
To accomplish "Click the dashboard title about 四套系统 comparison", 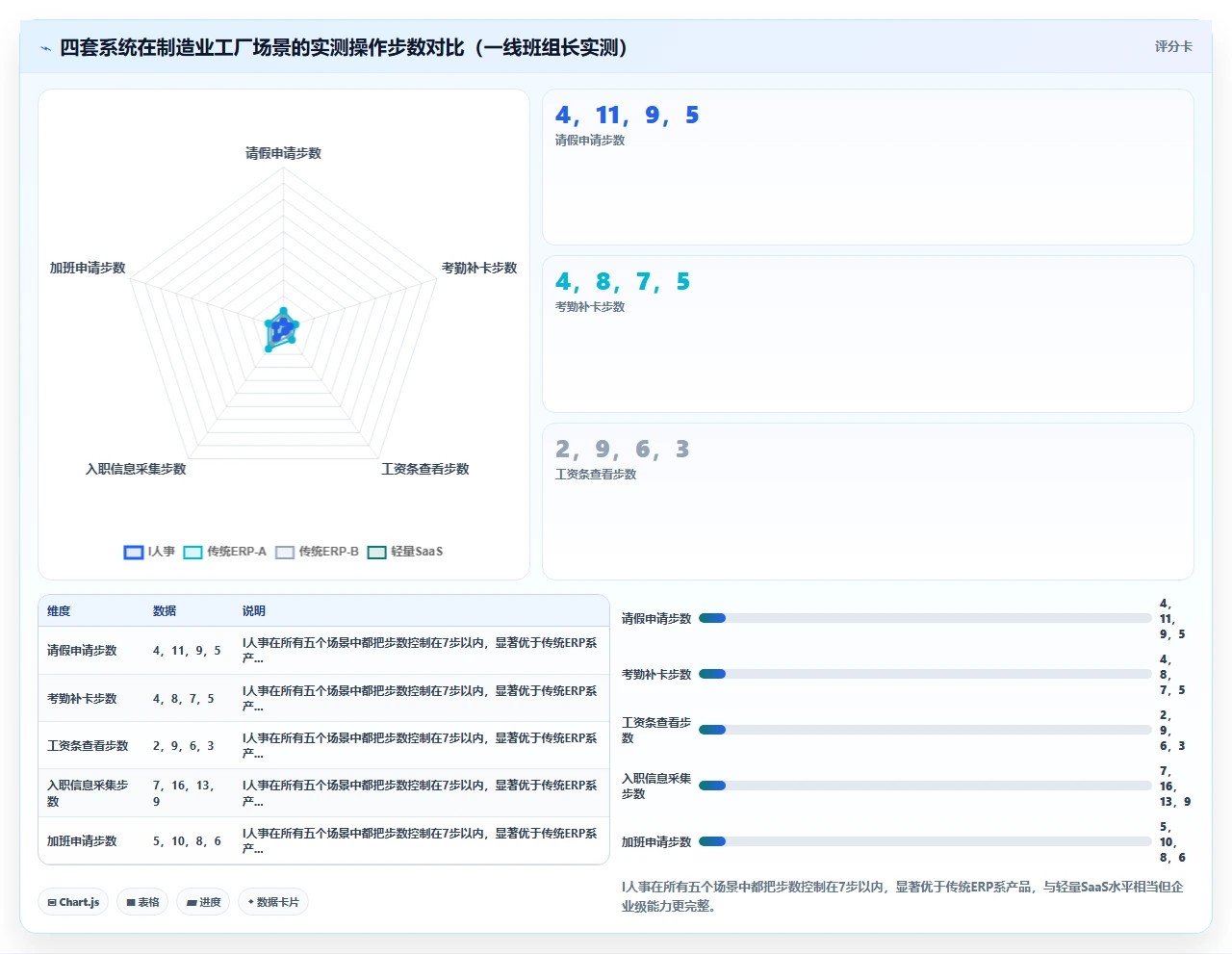I will click(x=344, y=47).
